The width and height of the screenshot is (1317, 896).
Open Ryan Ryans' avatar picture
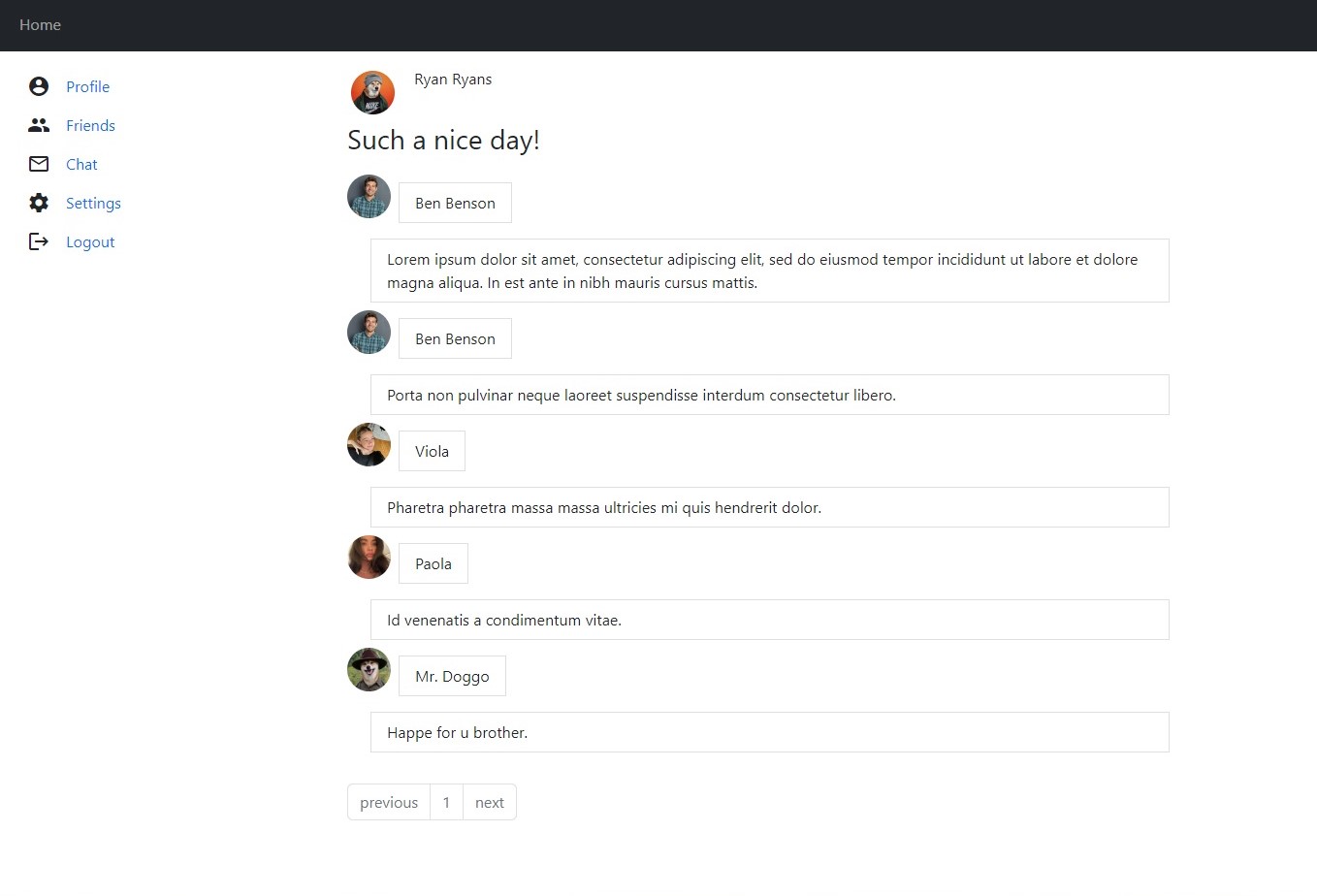click(x=372, y=91)
